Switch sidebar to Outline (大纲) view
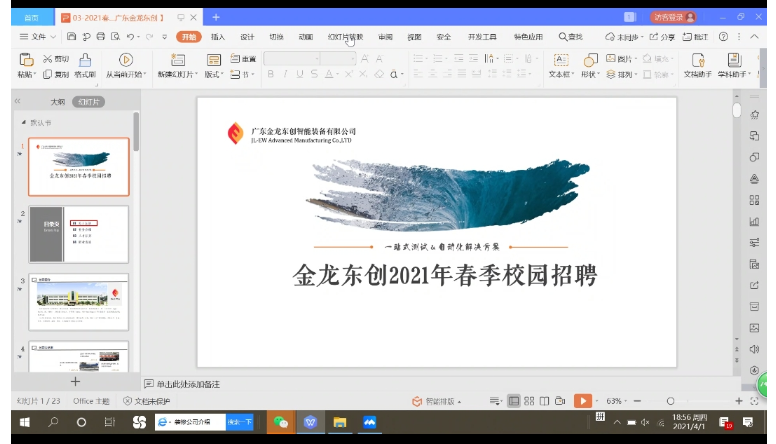This screenshot has height=444, width=776. 57,102
